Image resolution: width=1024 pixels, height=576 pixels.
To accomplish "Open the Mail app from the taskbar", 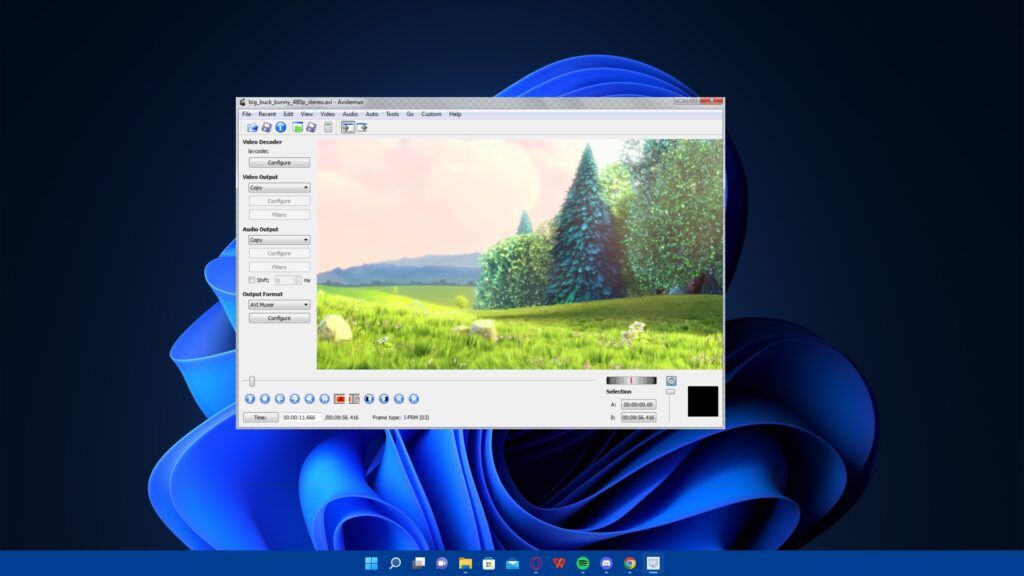I will (x=512, y=563).
